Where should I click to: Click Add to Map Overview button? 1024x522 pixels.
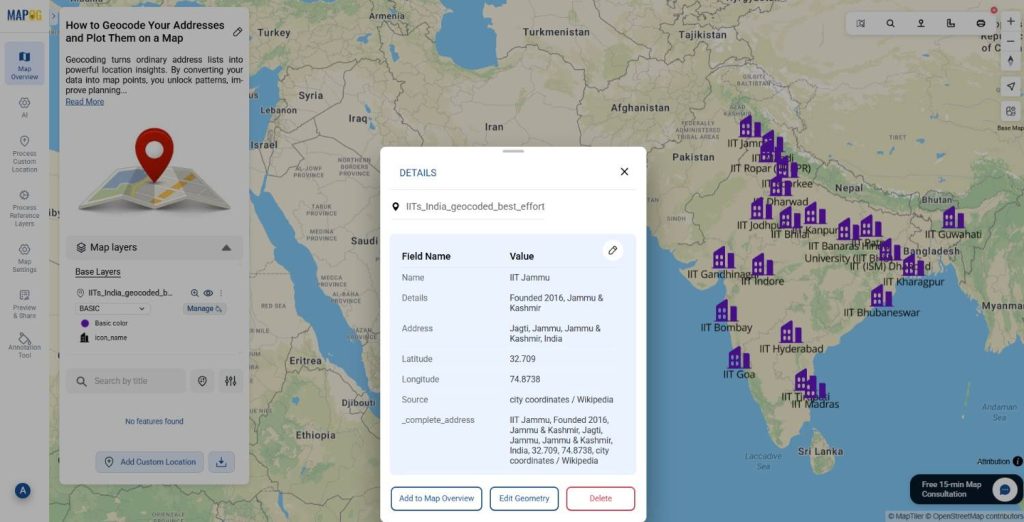[436, 498]
